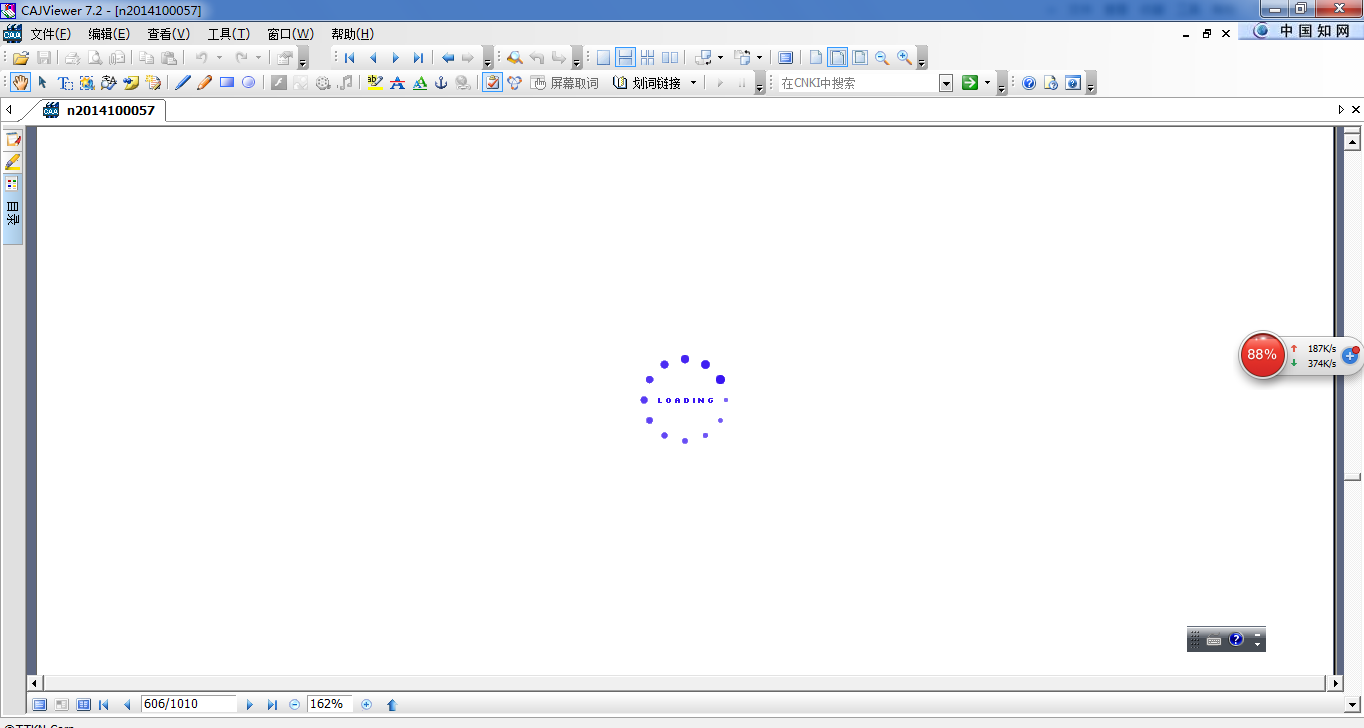1364x728 pixels.
Task: Expand the CNKI search box dropdown
Action: (946, 83)
